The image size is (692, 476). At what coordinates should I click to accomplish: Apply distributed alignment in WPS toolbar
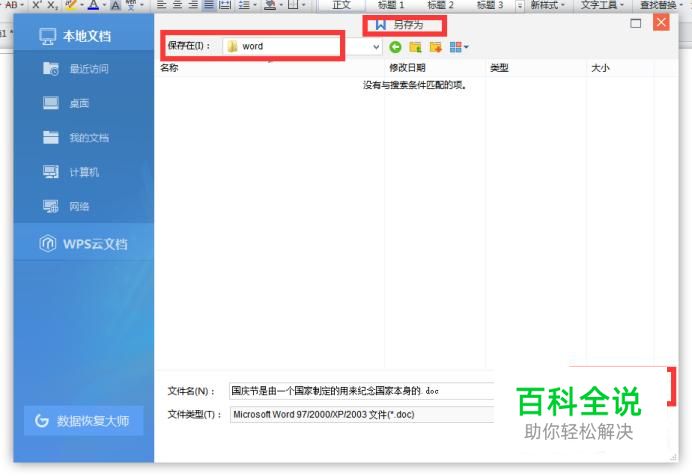coord(225,5)
